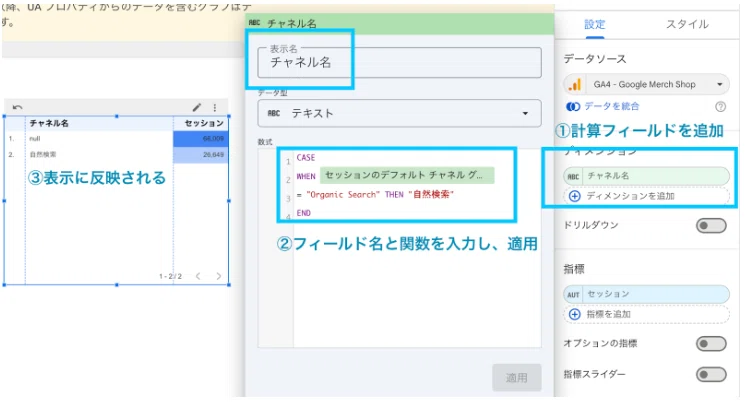Image resolution: width=746 pixels, height=410 pixels.
Task: Open the テキスト data type dropdown
Action: click(x=399, y=113)
